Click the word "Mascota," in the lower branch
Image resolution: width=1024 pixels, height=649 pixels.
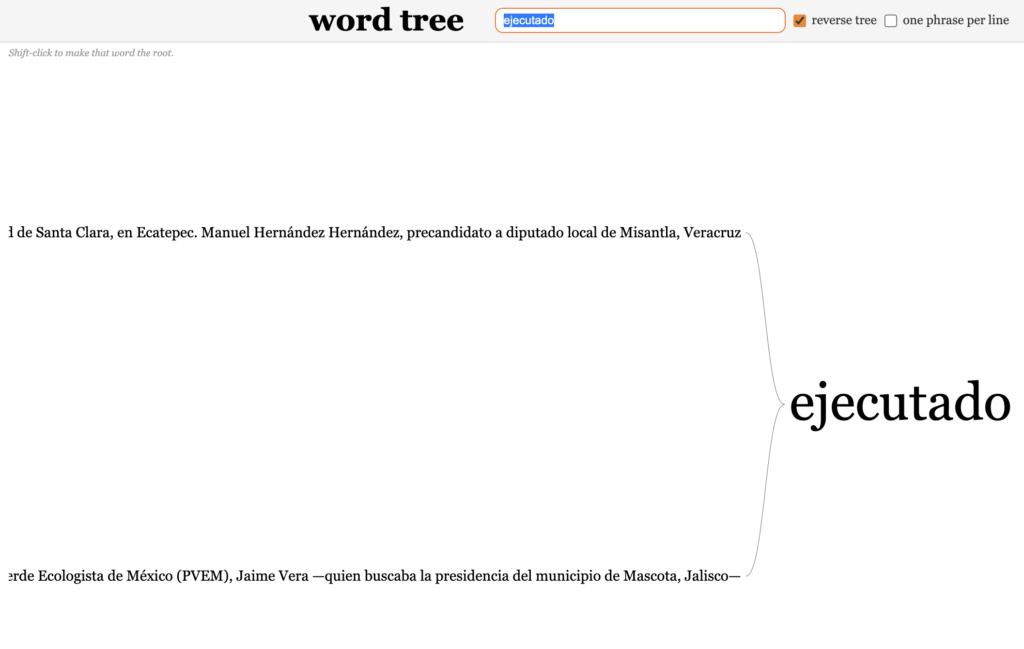click(652, 577)
